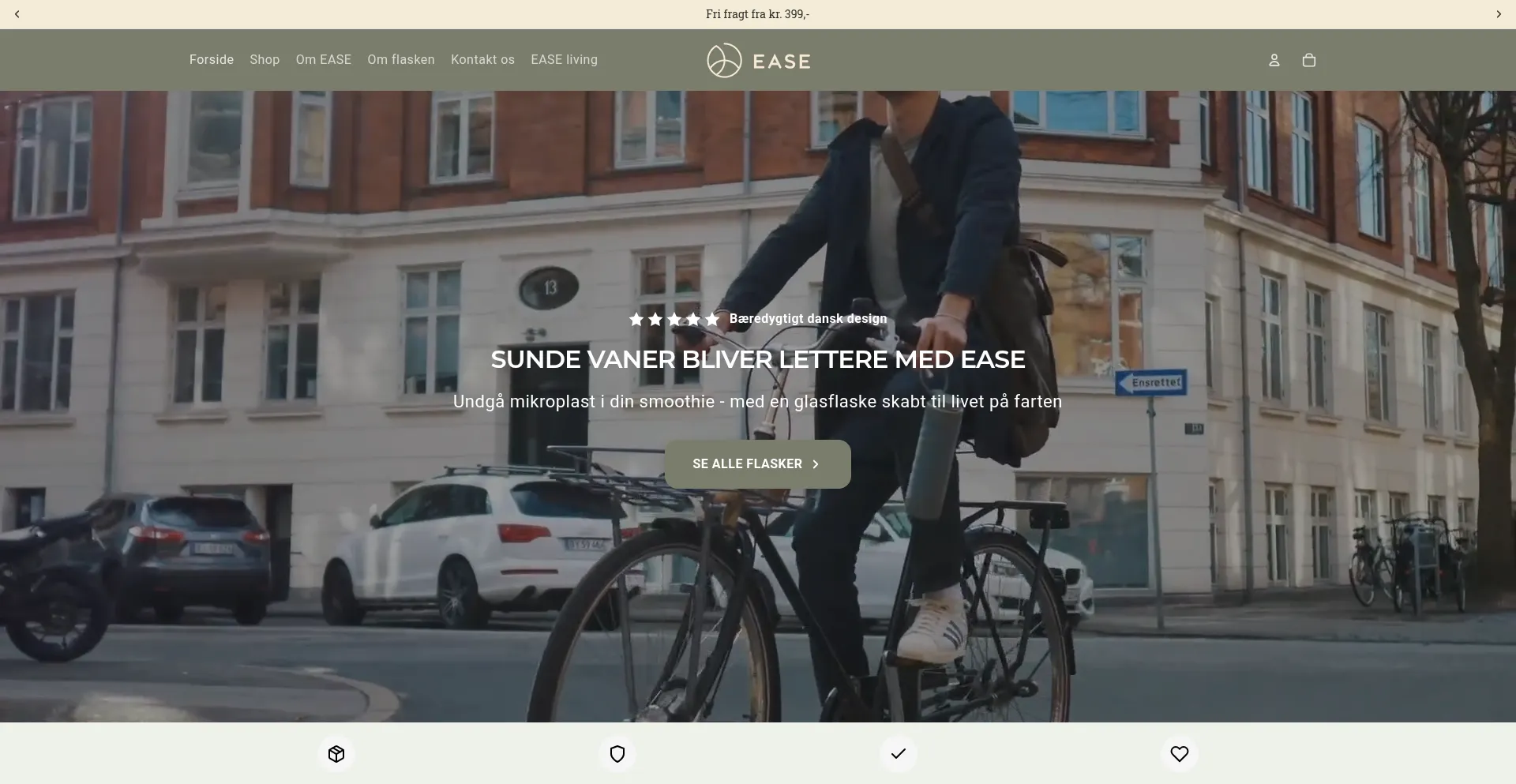
Task: Click headline 'SUNDE VANER BLIVER LETTERE MED EASE'
Action: 758,359
